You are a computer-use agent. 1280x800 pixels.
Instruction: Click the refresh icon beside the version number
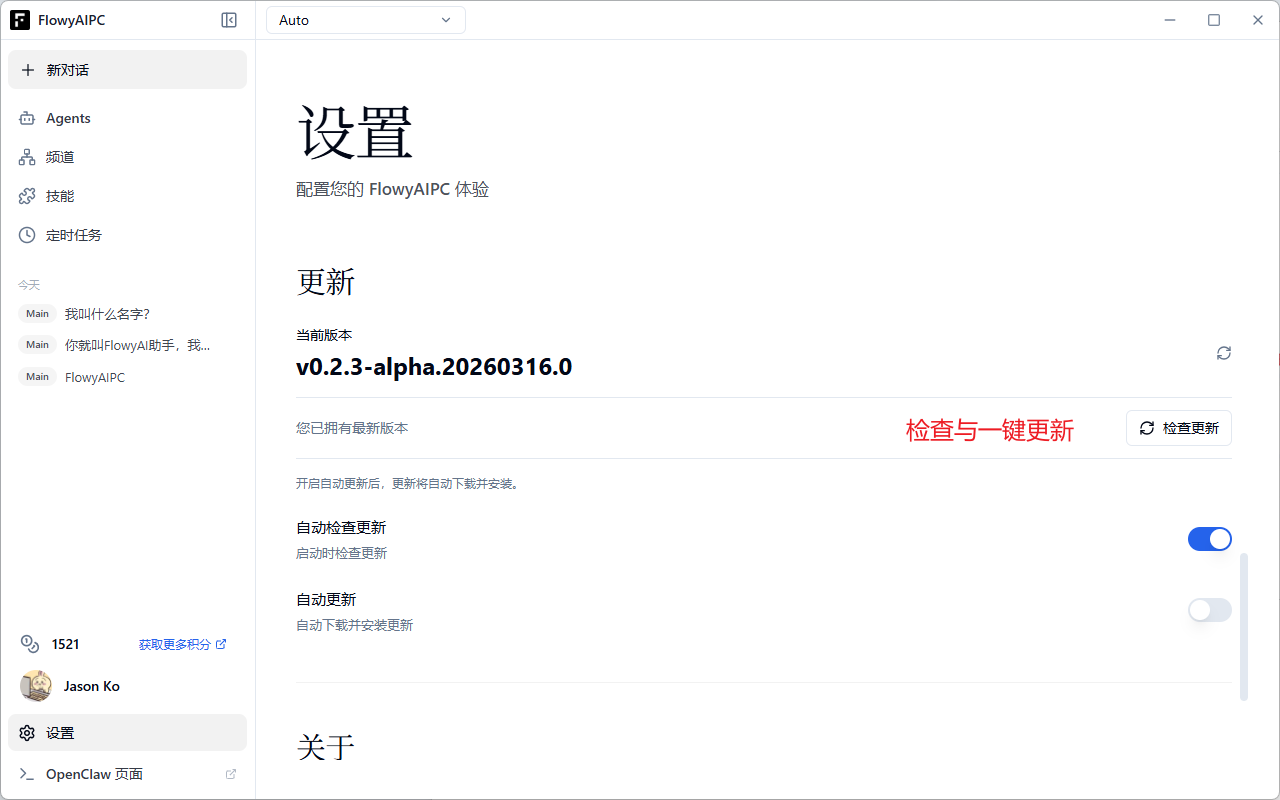click(x=1223, y=353)
